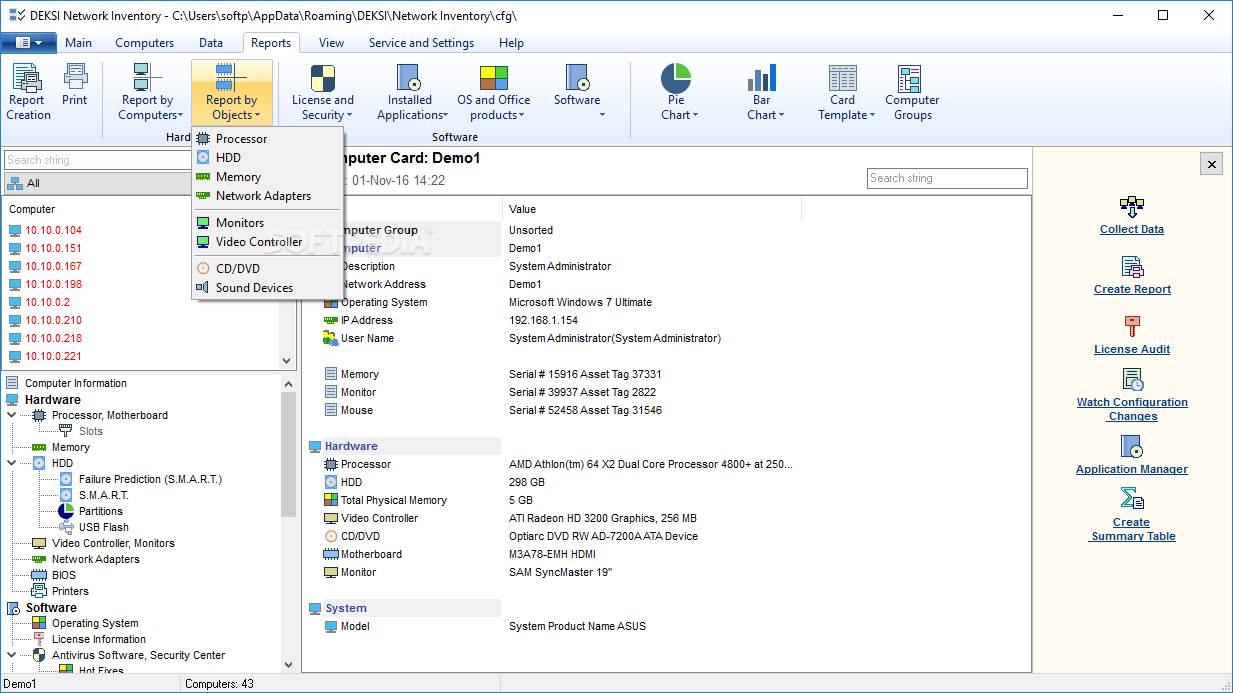Select computer 10.10.0.104
The width and height of the screenshot is (1233, 693).
coord(54,230)
